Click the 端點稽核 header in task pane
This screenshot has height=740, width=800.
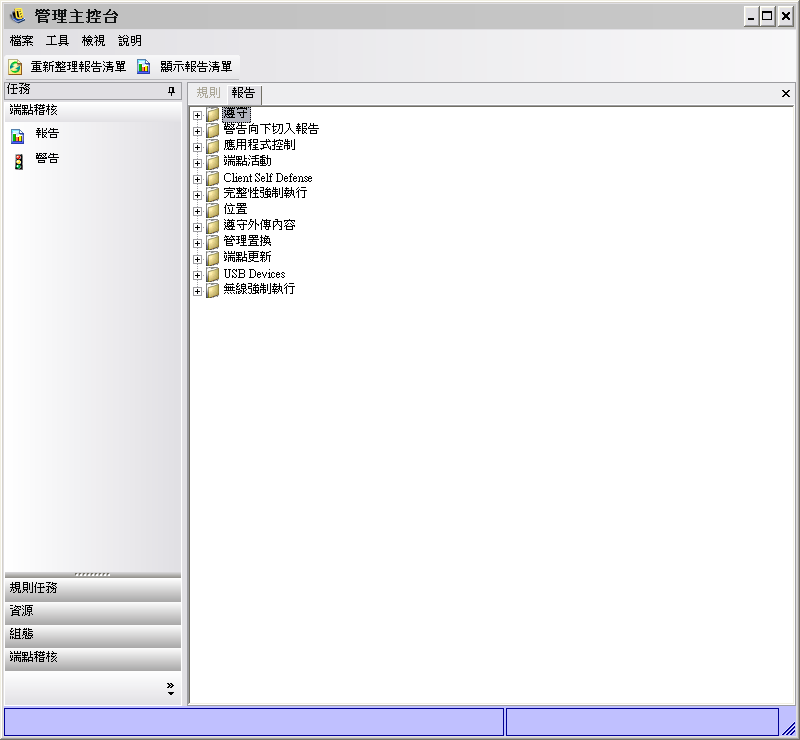[x=93, y=110]
